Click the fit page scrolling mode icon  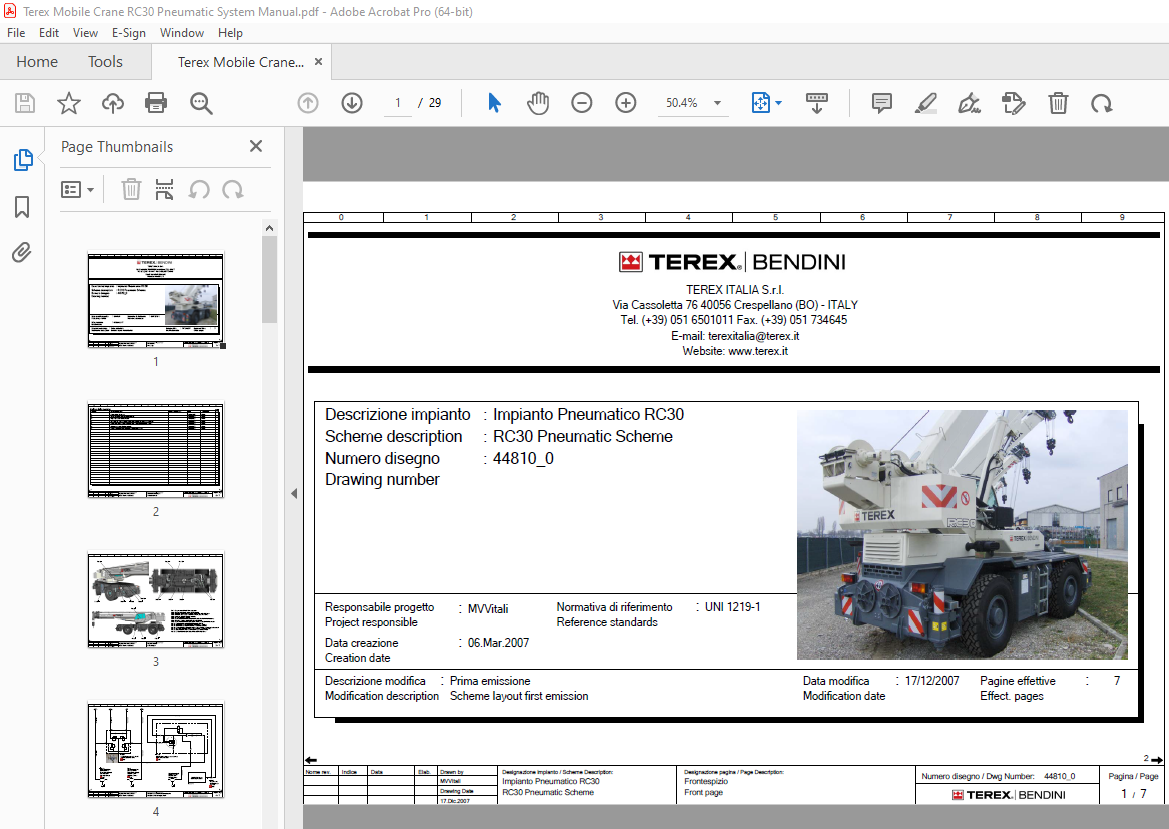coord(760,103)
